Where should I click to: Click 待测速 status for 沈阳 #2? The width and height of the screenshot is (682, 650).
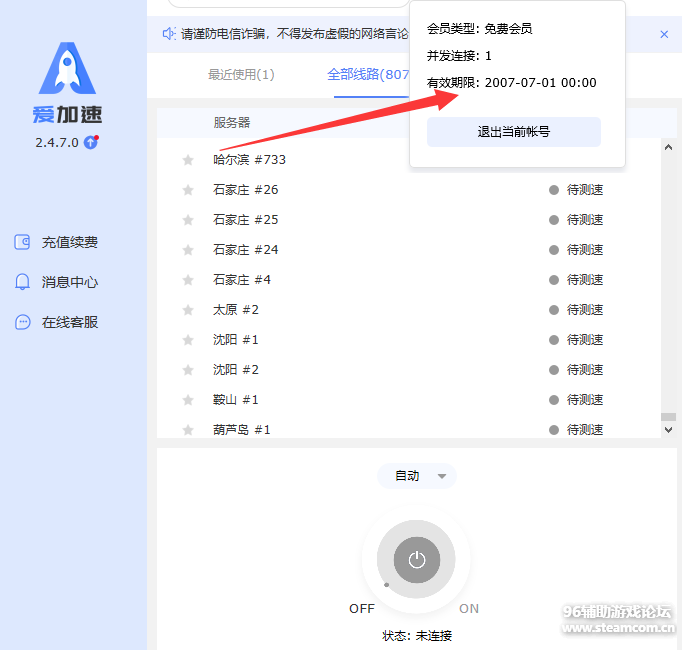[576, 370]
